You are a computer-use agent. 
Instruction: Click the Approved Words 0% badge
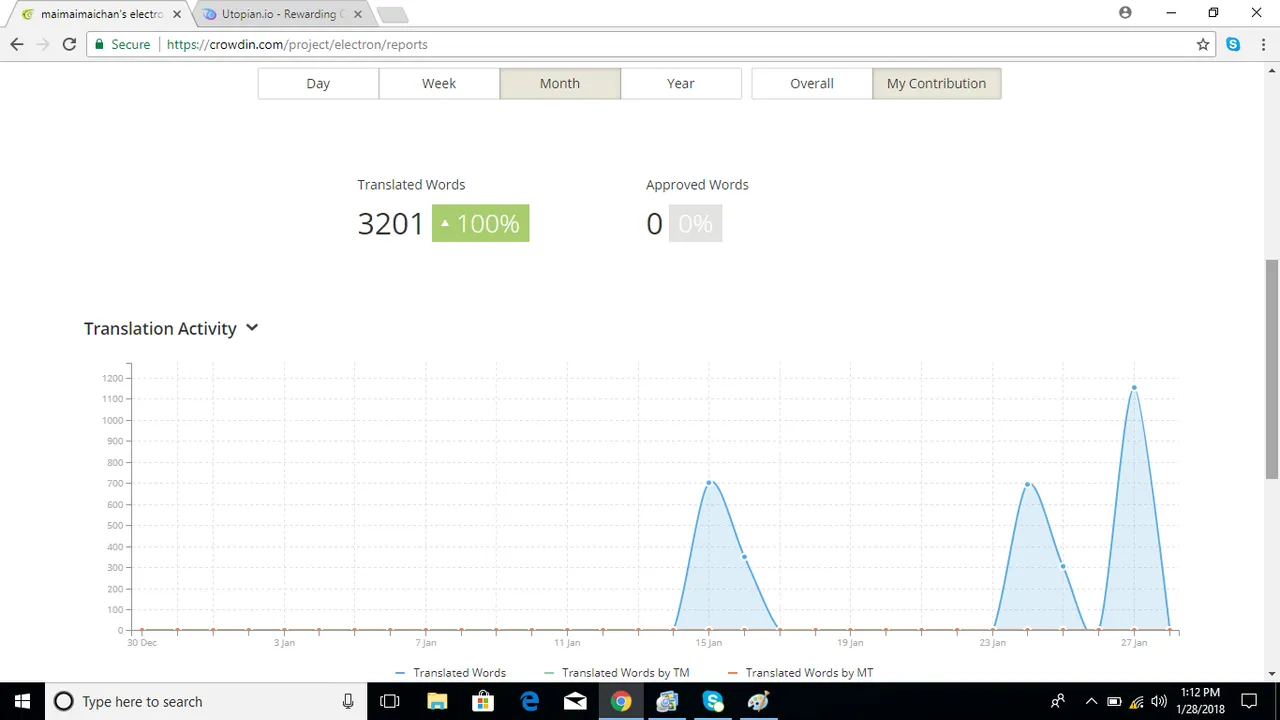point(695,223)
